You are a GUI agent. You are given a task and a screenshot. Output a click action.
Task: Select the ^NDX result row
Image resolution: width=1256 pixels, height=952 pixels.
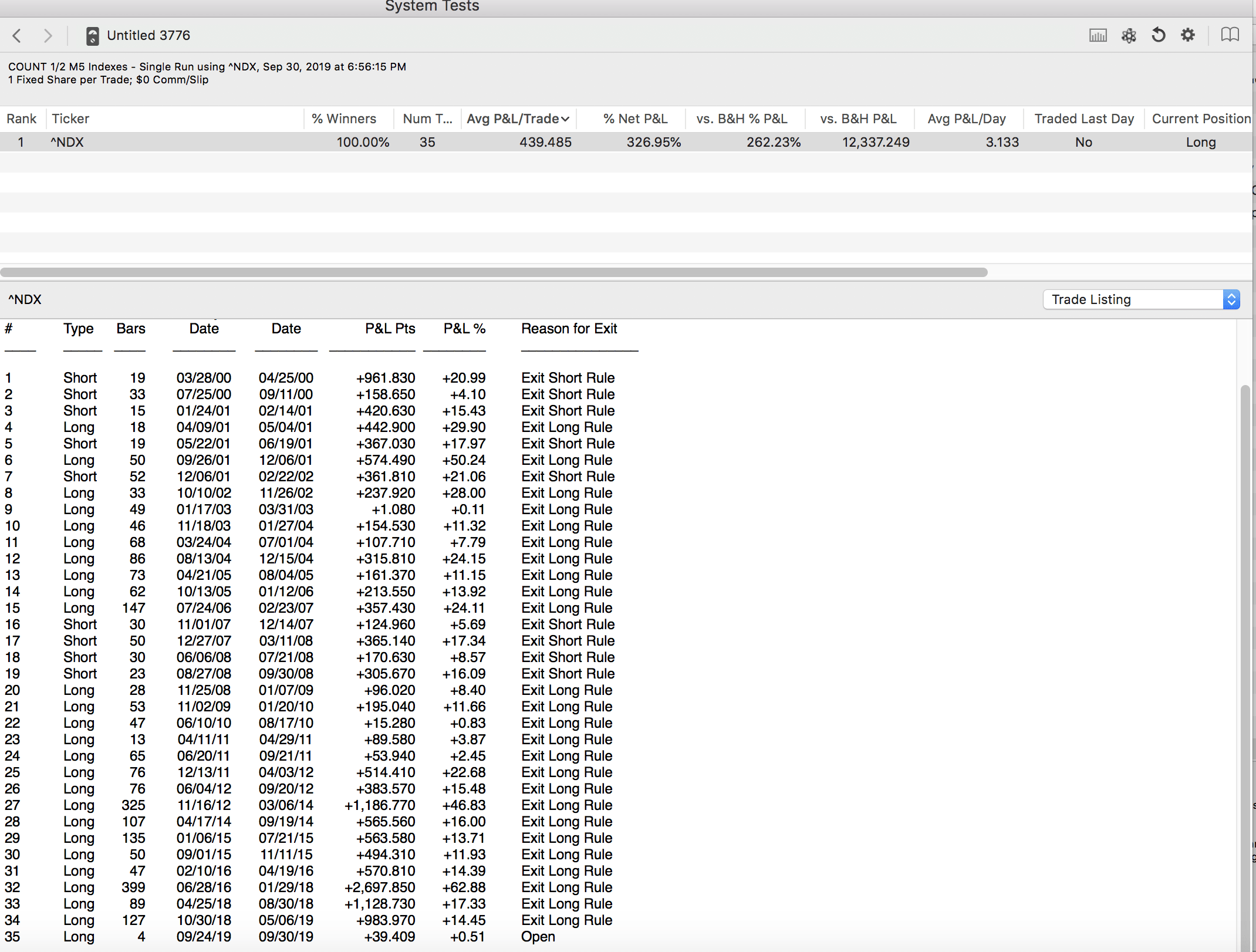click(x=587, y=143)
